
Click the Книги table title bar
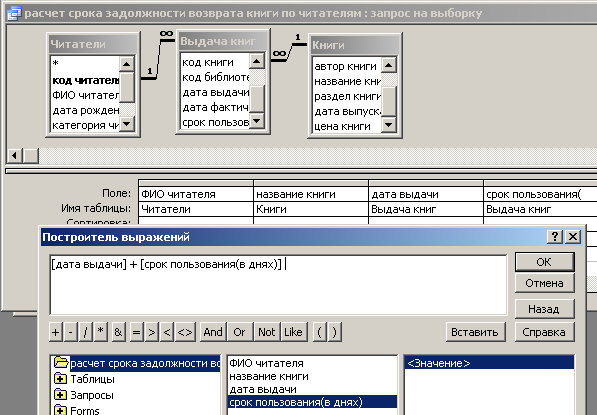355,45
